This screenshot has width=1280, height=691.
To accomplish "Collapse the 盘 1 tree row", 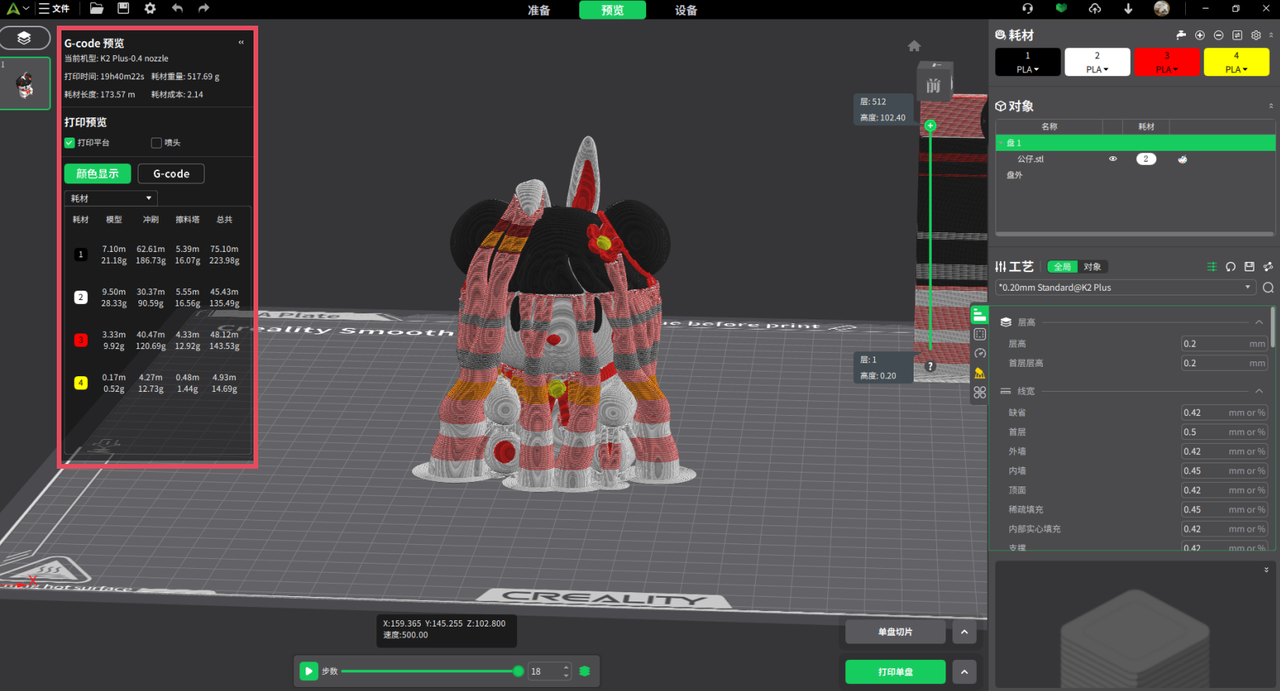I will (x=1001, y=143).
